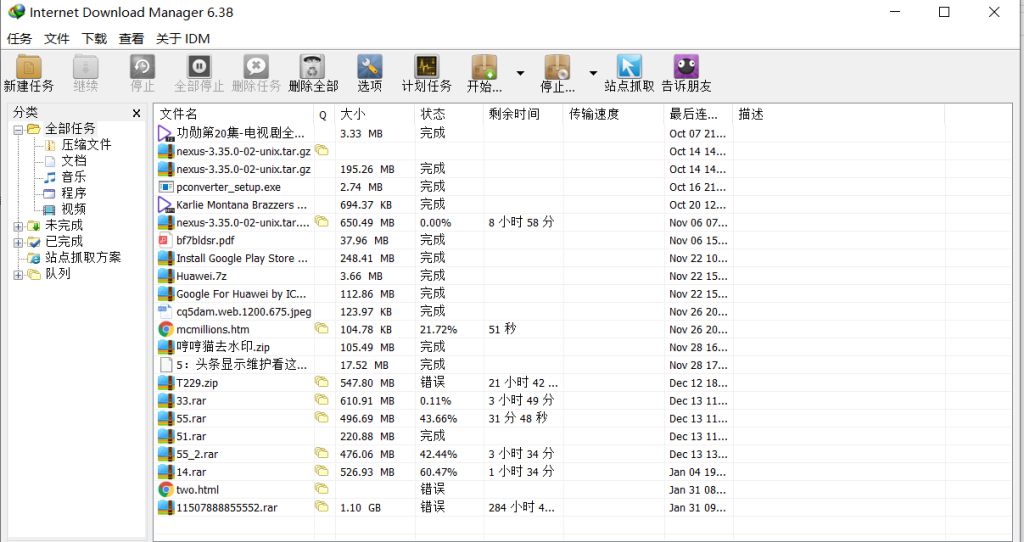Click queue icon in 33.rar row
This screenshot has width=1024, height=542.
click(322, 399)
